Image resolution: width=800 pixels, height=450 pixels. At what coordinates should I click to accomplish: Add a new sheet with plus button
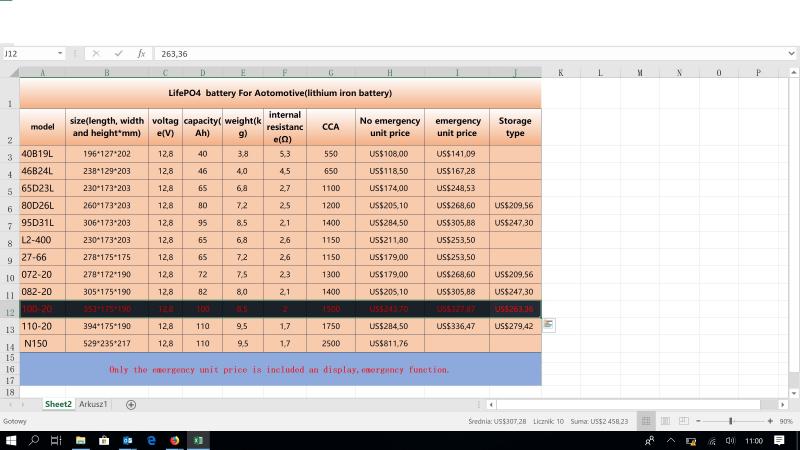coord(131,404)
